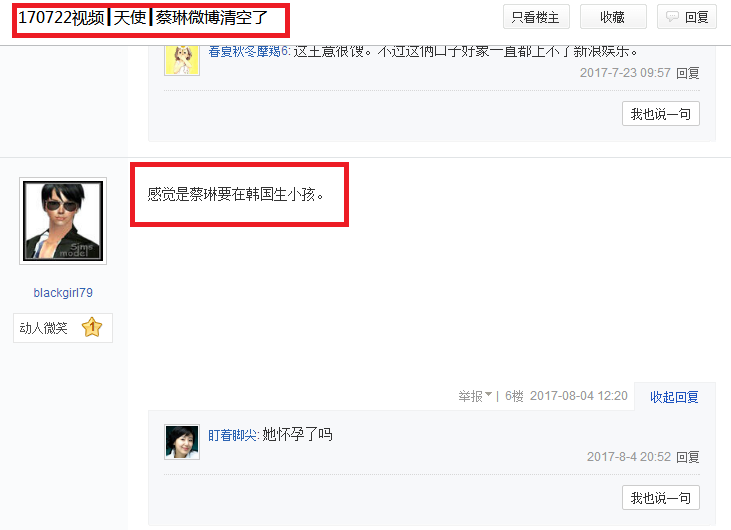Open 春夏秋冬摩羯6 username link
Screen dimensions: 731x530
tap(249, 51)
